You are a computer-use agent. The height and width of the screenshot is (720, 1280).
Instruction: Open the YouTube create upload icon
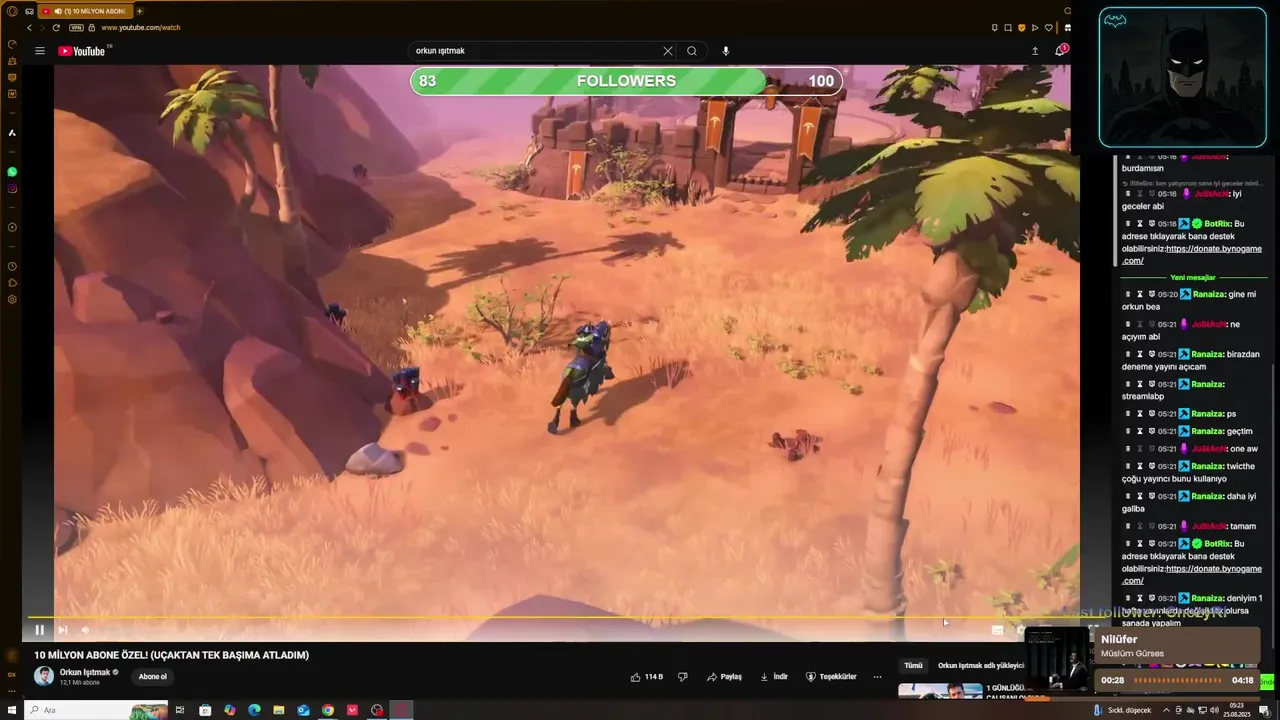click(x=1035, y=51)
